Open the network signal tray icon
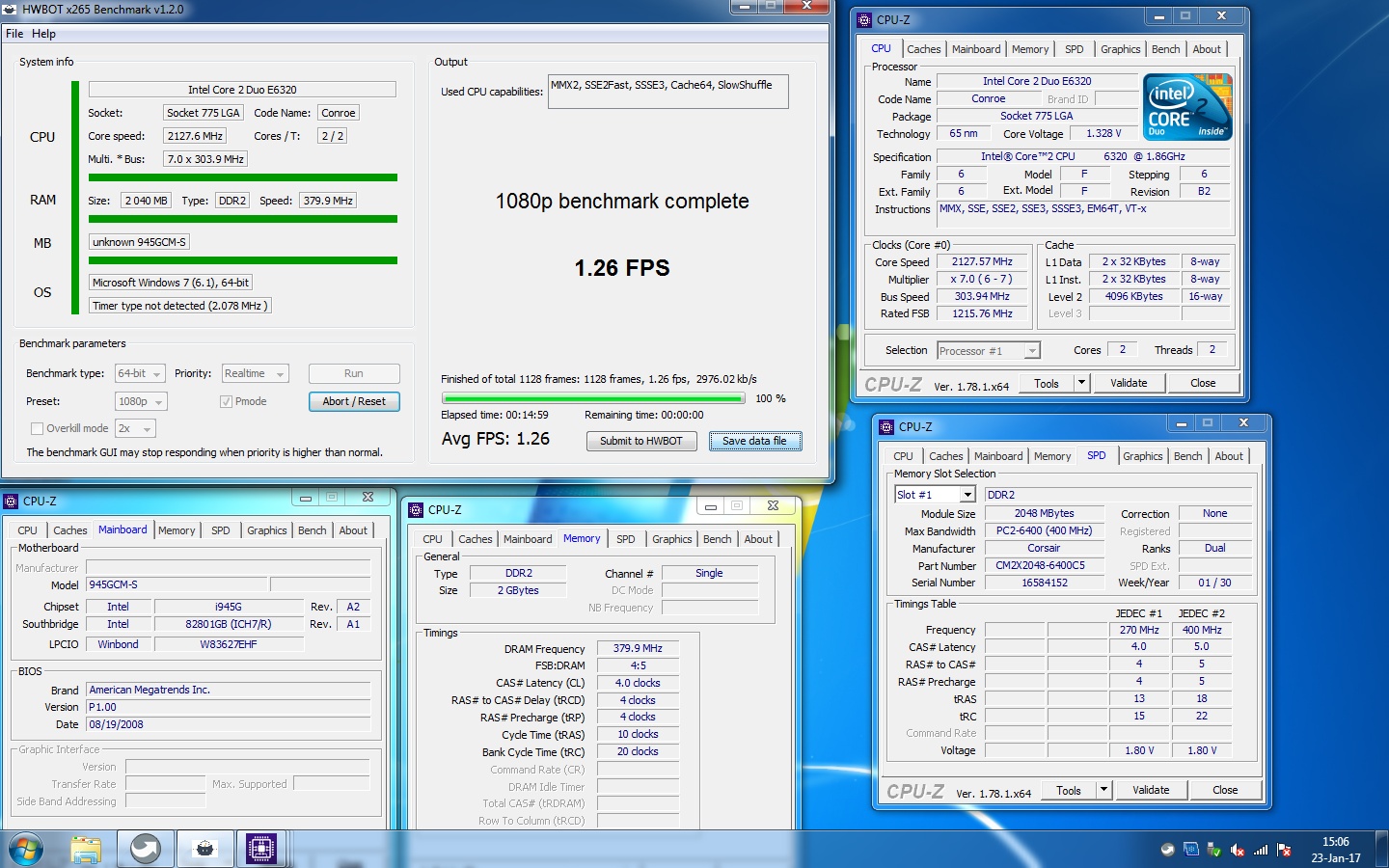 point(1261,850)
